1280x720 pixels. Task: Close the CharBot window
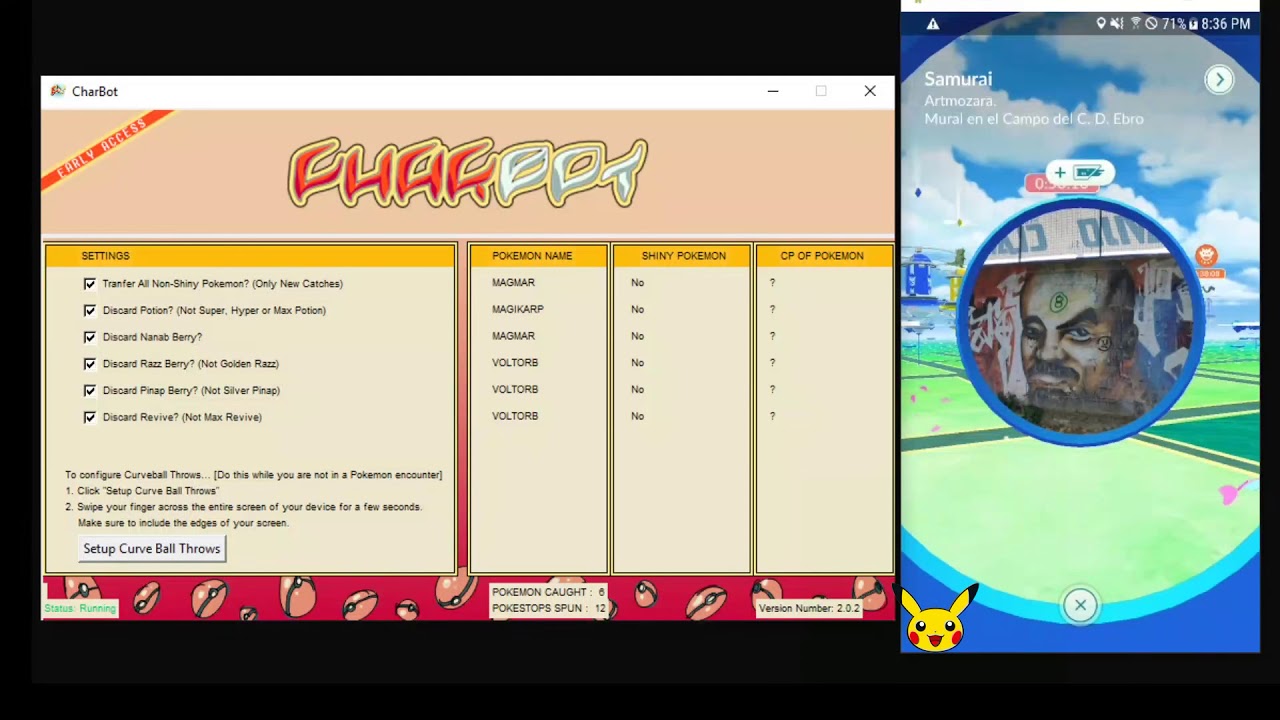(x=870, y=91)
